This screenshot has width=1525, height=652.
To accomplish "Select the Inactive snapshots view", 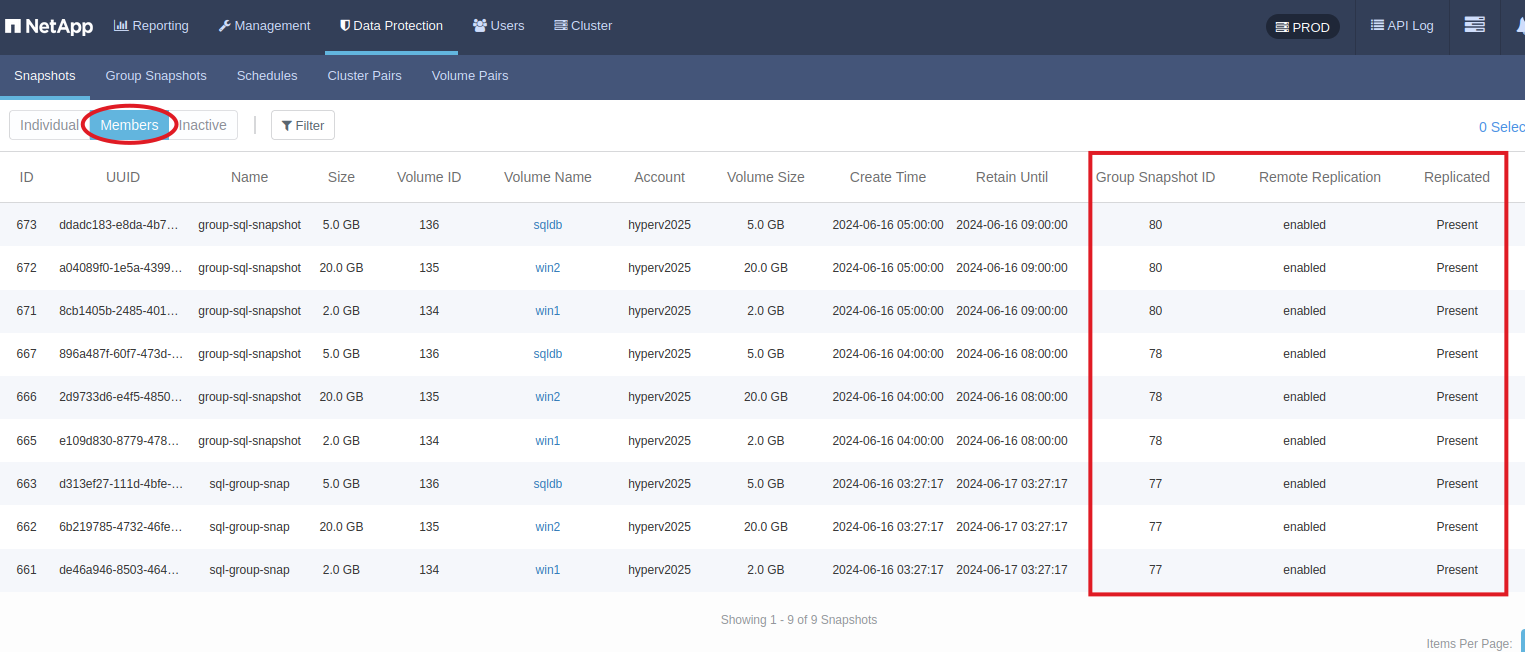I will point(203,125).
